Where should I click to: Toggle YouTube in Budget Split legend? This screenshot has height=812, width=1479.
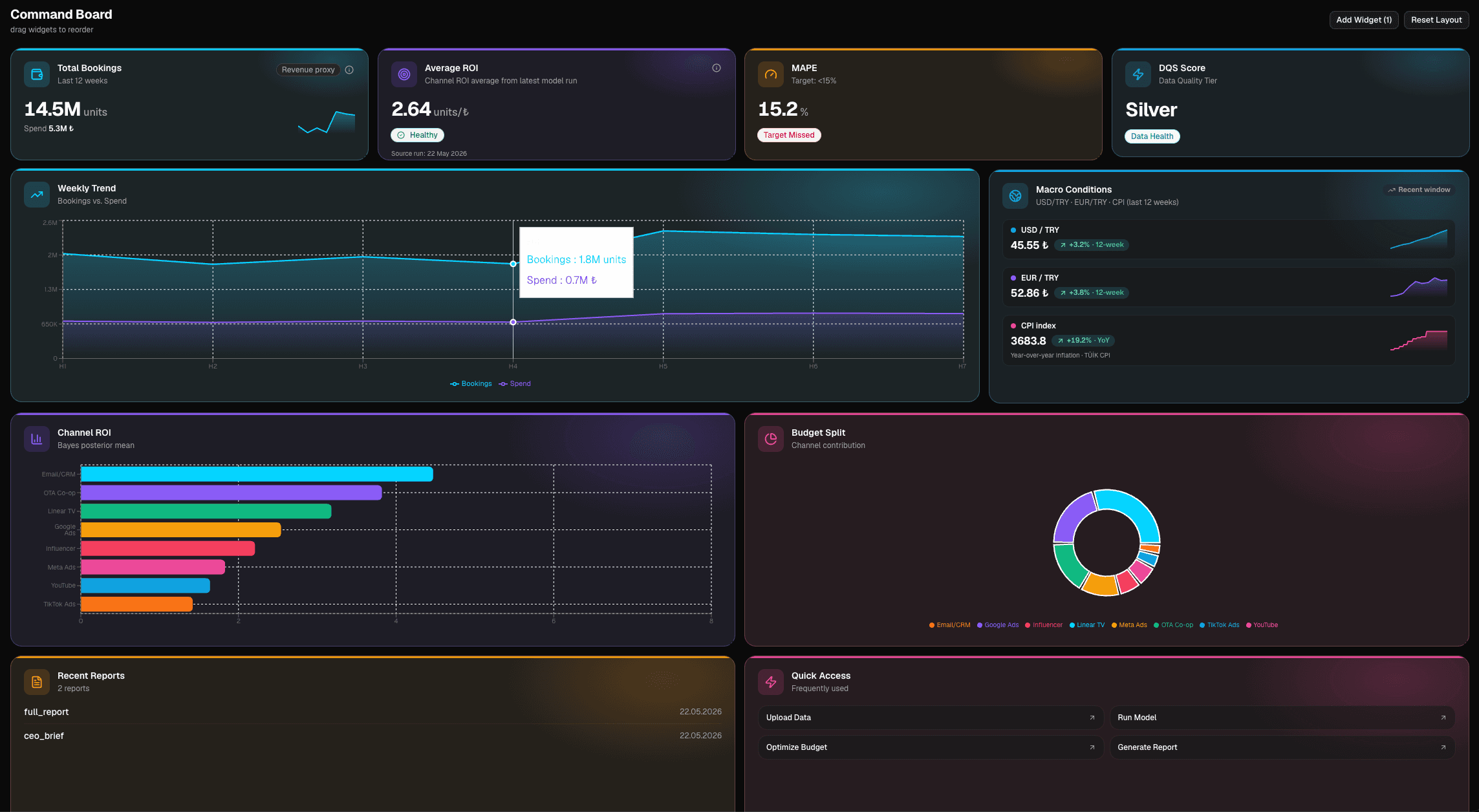[x=1262, y=625]
